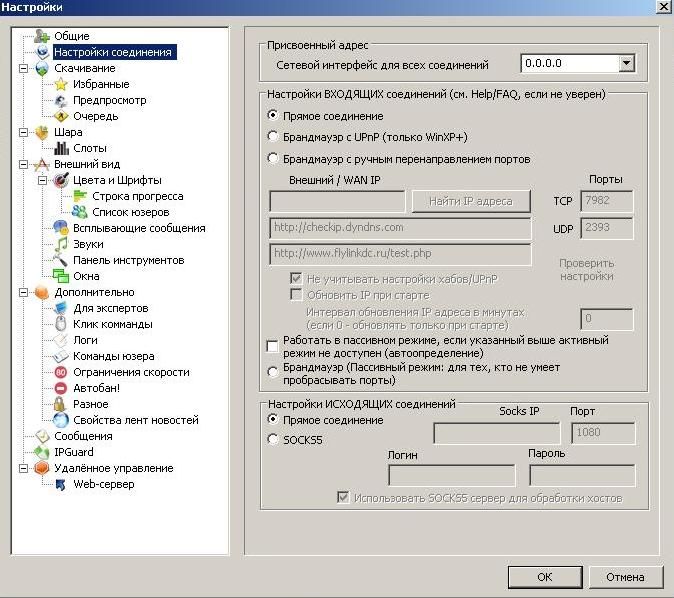Click the users icon beside Список юзеров
Image resolution: width=674 pixels, height=598 pixels.
pos(80,212)
